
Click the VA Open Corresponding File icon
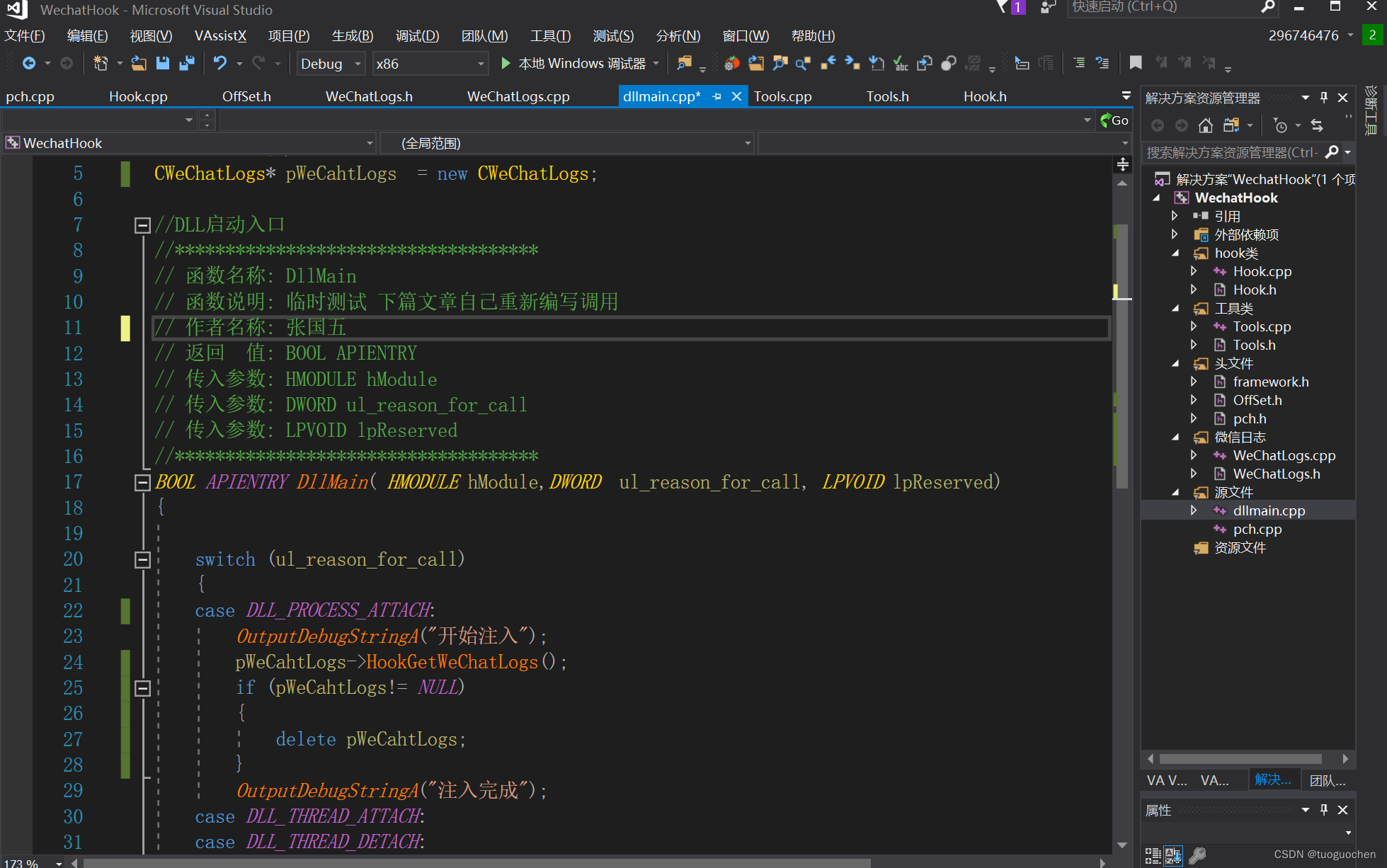(x=925, y=64)
